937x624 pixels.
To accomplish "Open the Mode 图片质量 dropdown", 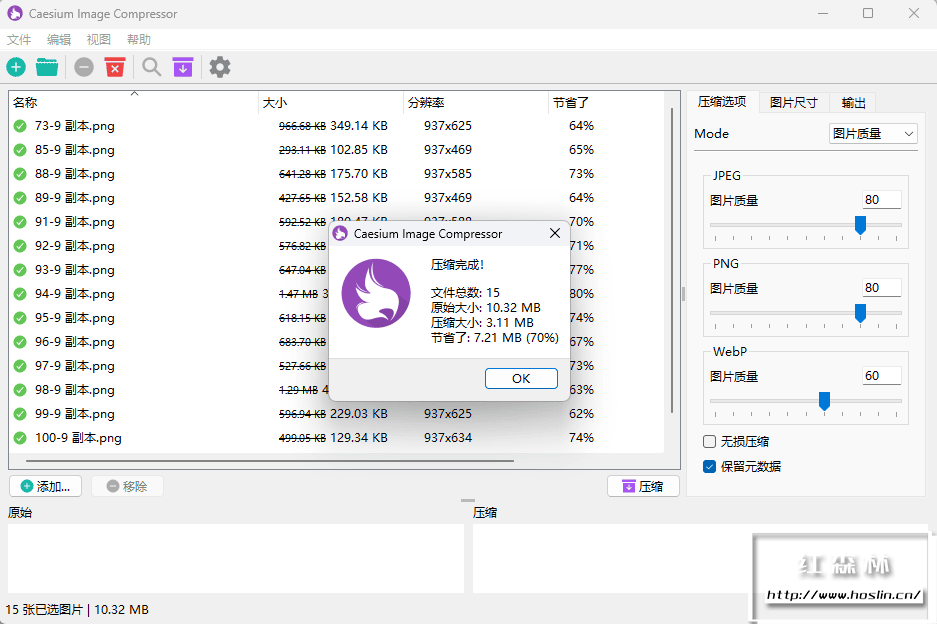I will click(873, 134).
